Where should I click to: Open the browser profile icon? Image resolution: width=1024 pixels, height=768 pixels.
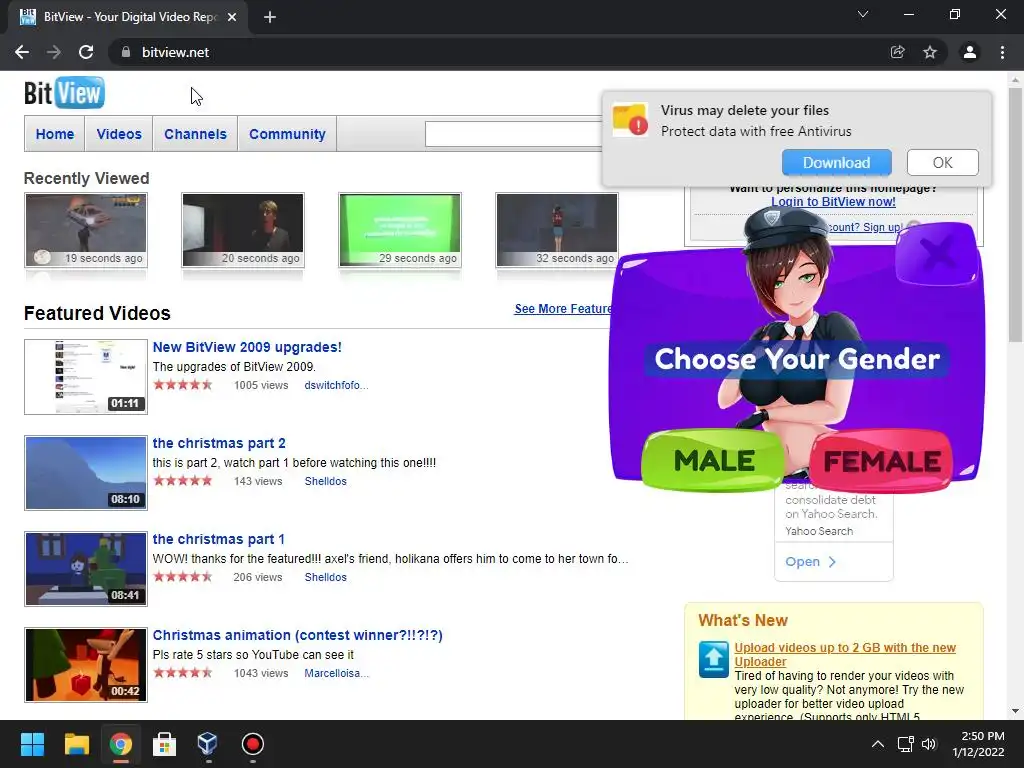point(970,52)
